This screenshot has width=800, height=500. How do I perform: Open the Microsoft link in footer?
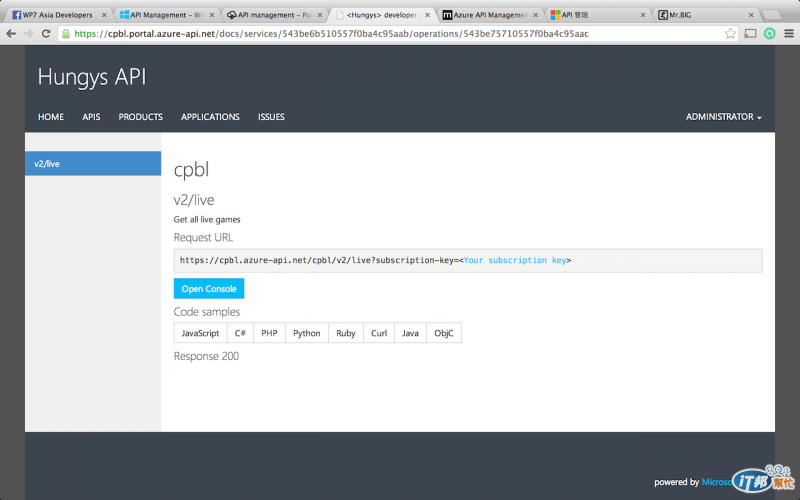[x=717, y=482]
